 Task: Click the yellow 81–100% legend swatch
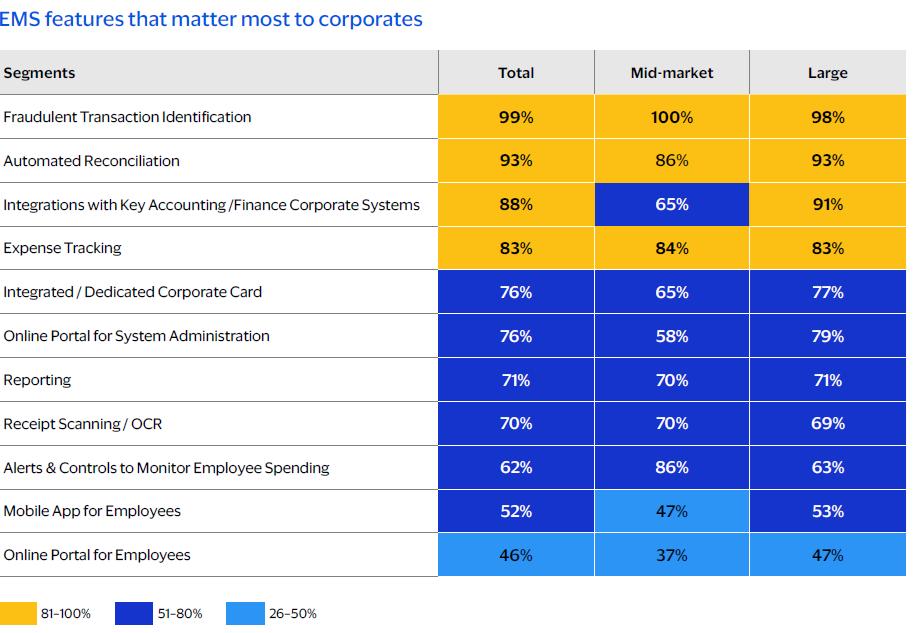click(x=17, y=613)
